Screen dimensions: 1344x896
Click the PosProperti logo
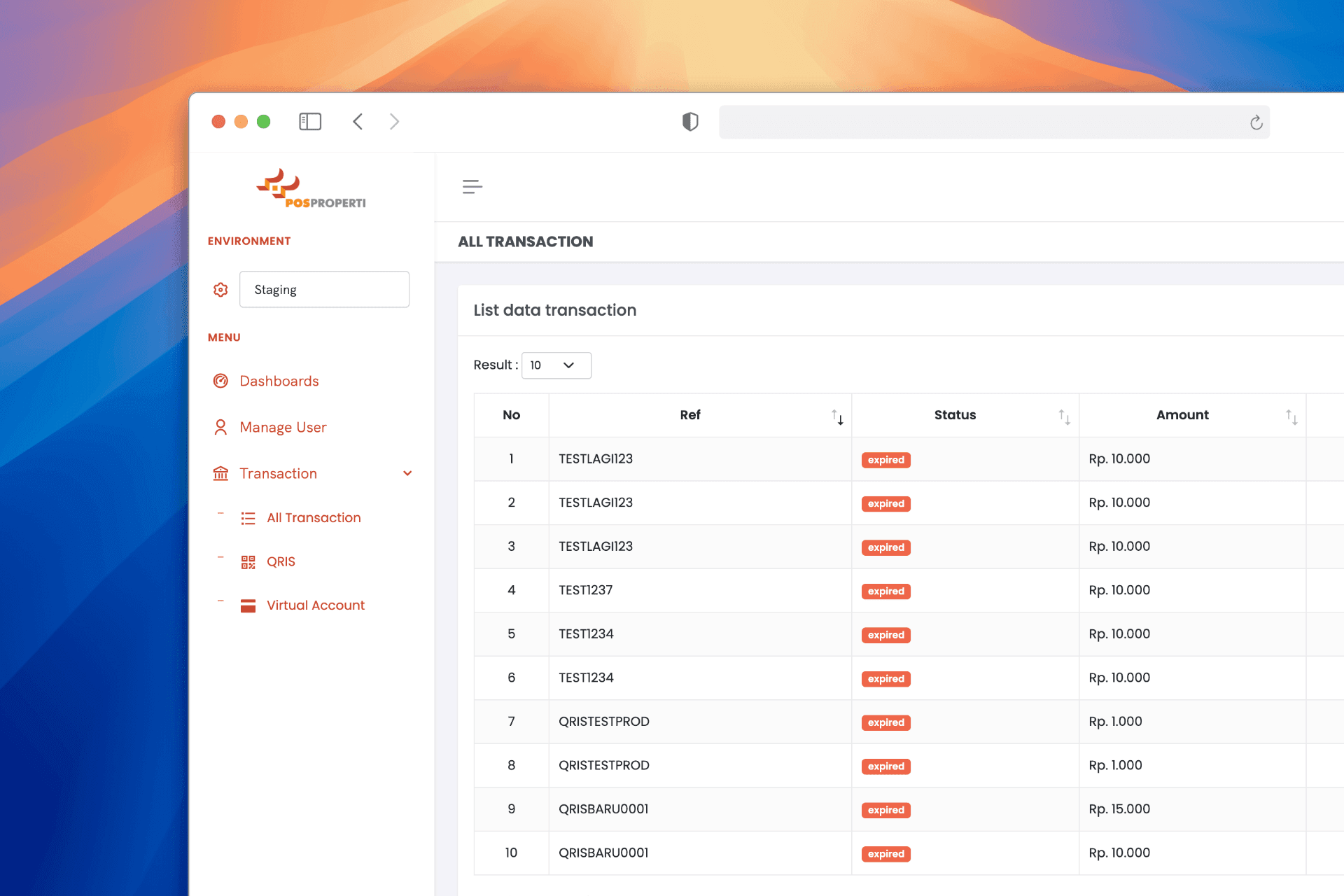(311, 189)
